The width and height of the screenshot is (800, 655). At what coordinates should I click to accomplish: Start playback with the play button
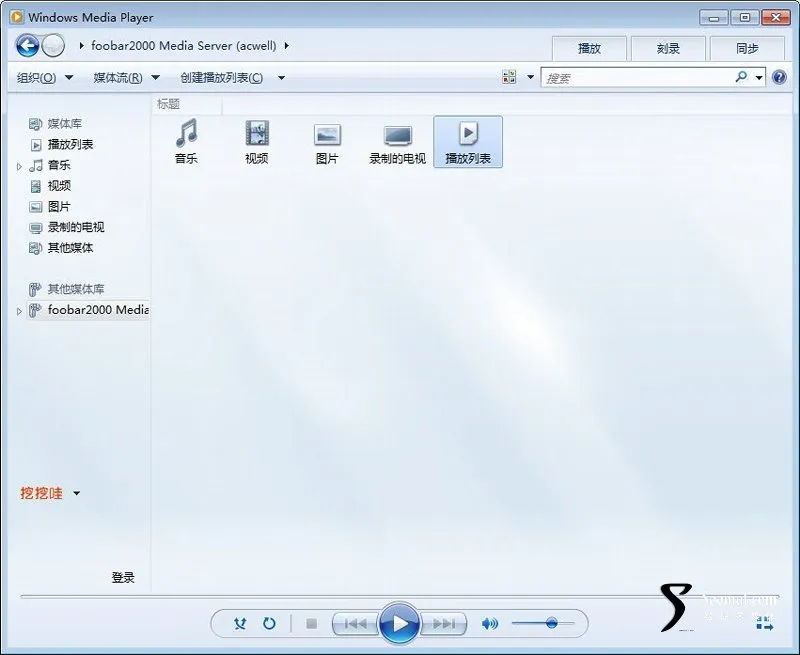pos(399,623)
